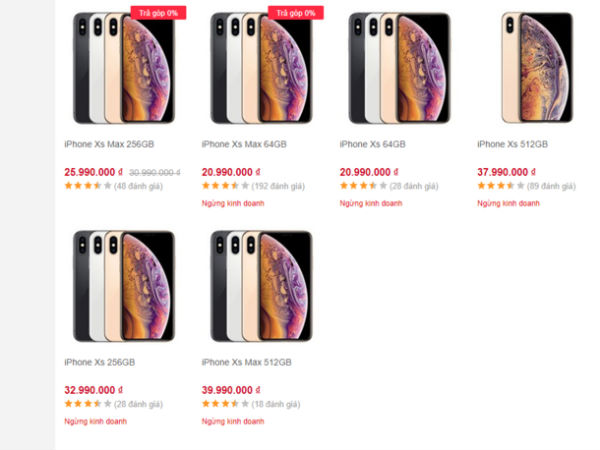Click the iPhone Xs Max 512GB title link
This screenshot has height=450, width=600.
point(247,362)
